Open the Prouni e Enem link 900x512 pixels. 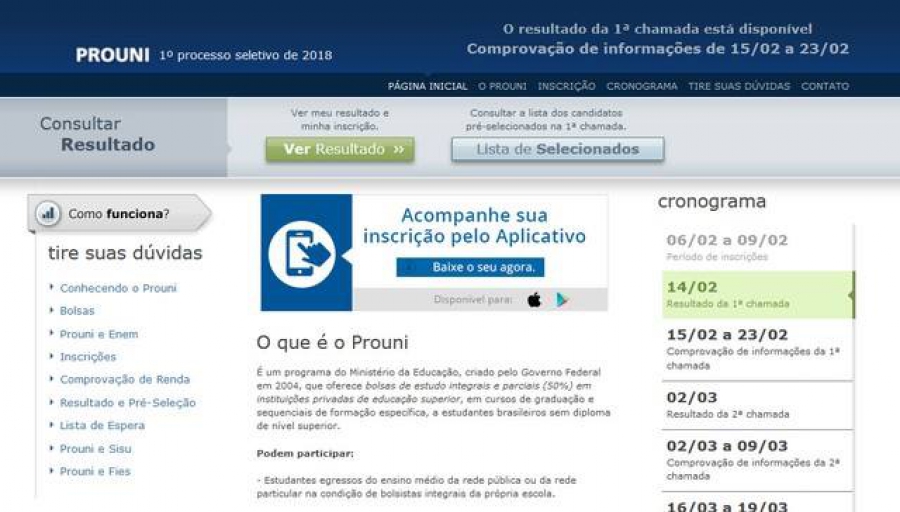(99, 334)
